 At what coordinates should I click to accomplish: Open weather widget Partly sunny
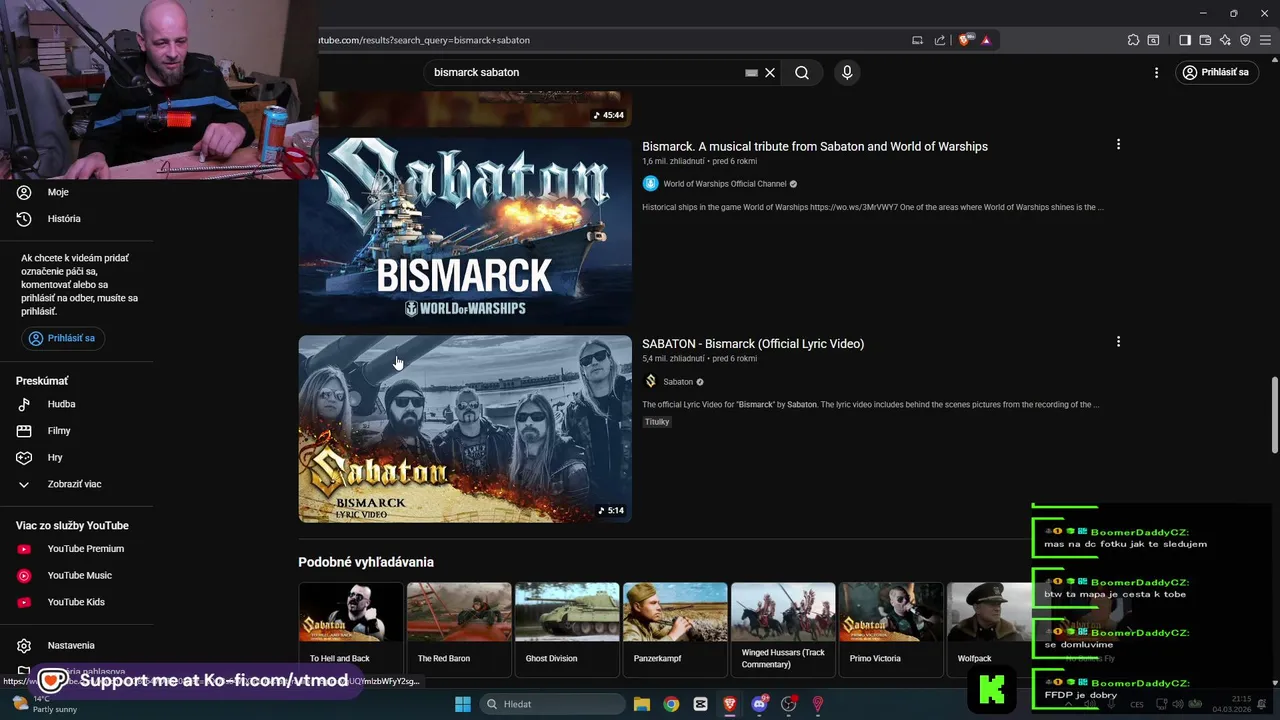click(44, 704)
